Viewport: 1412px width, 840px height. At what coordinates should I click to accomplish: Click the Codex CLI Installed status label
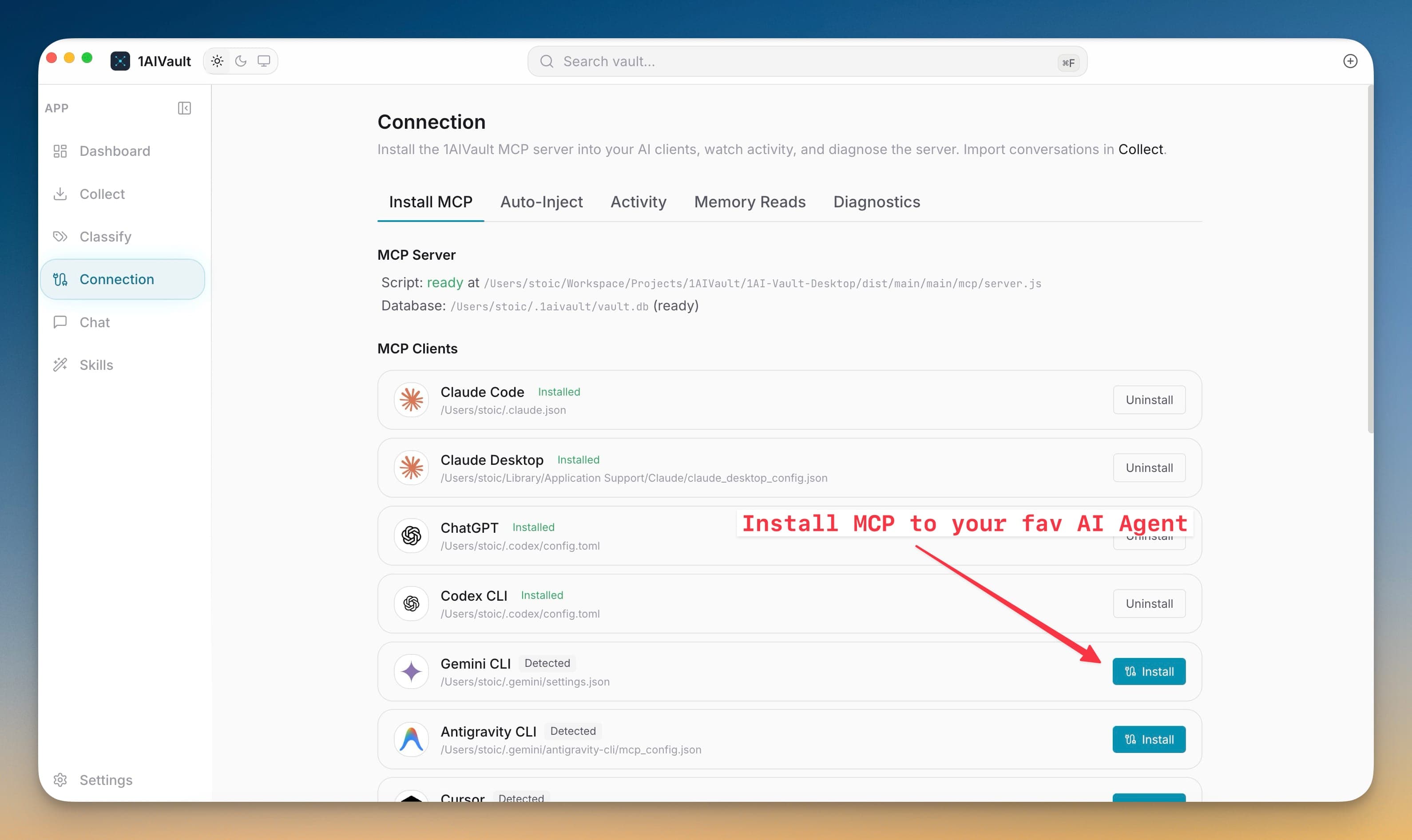click(542, 595)
